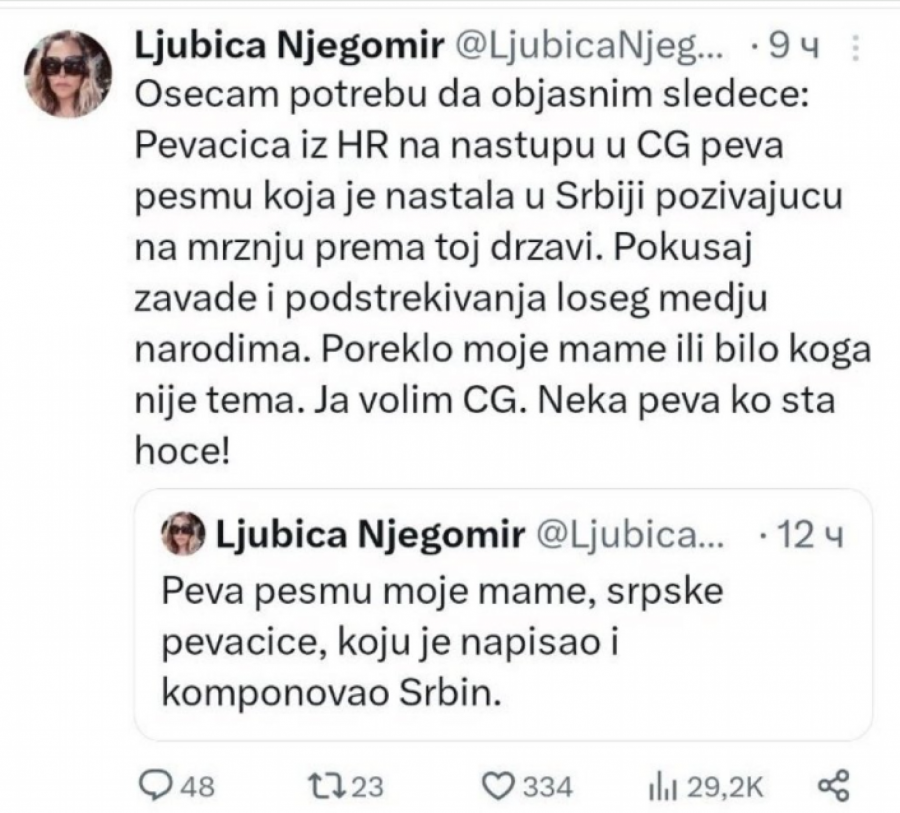Click the quoted tweet's 12 ч timestamp

click(813, 536)
